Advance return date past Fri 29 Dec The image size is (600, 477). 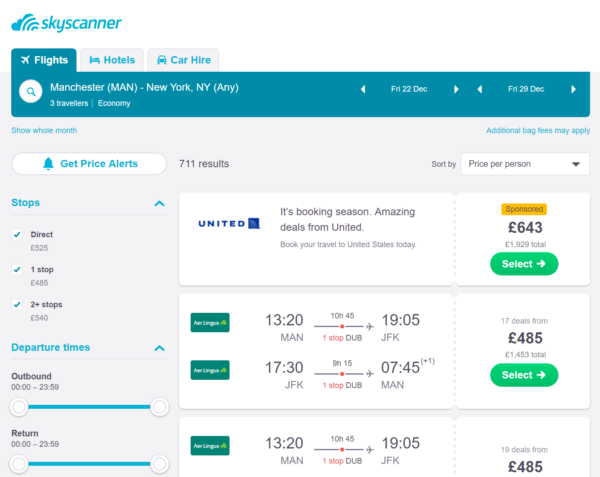click(x=573, y=90)
